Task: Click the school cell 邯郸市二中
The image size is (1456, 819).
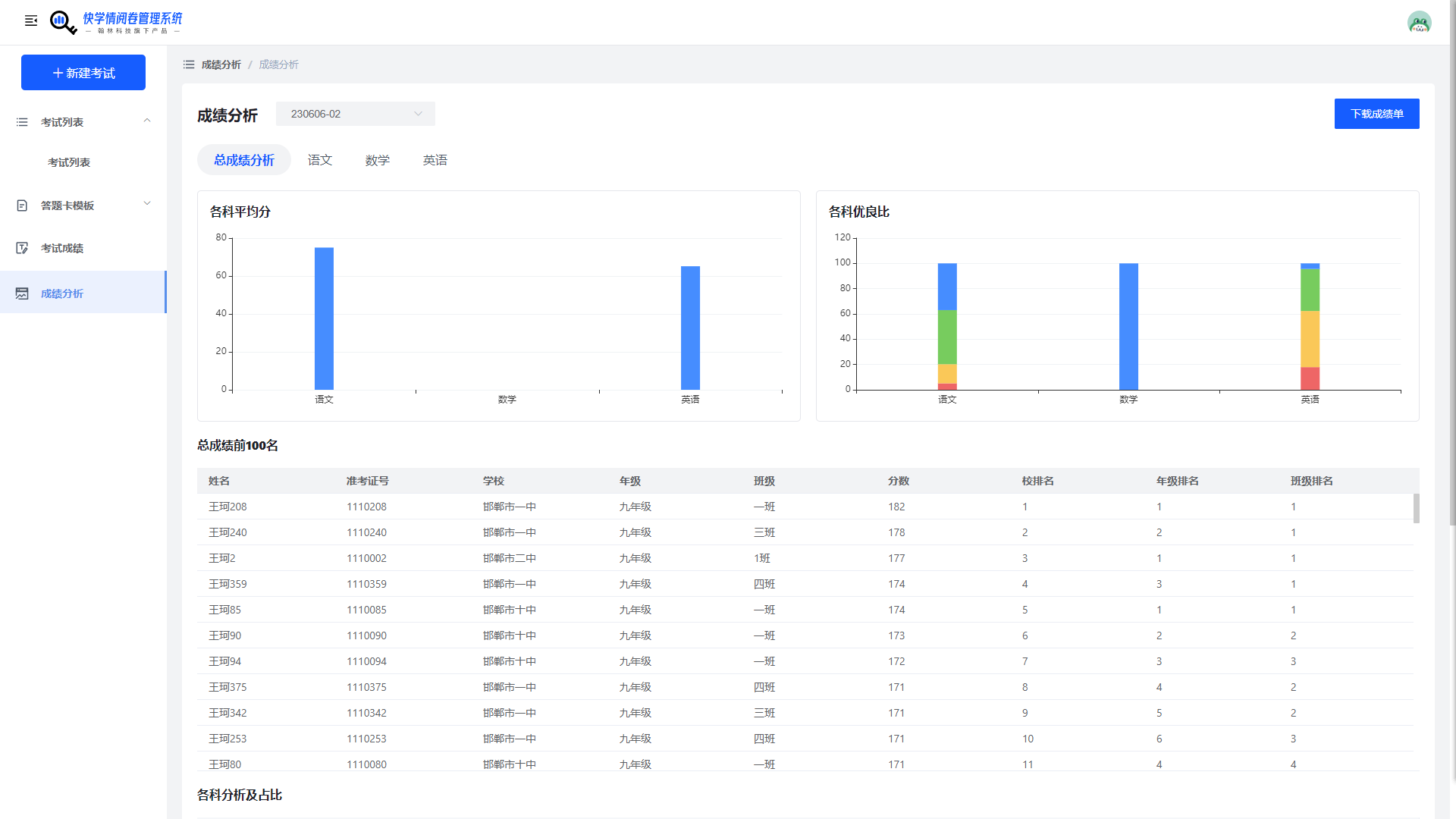Action: point(510,558)
